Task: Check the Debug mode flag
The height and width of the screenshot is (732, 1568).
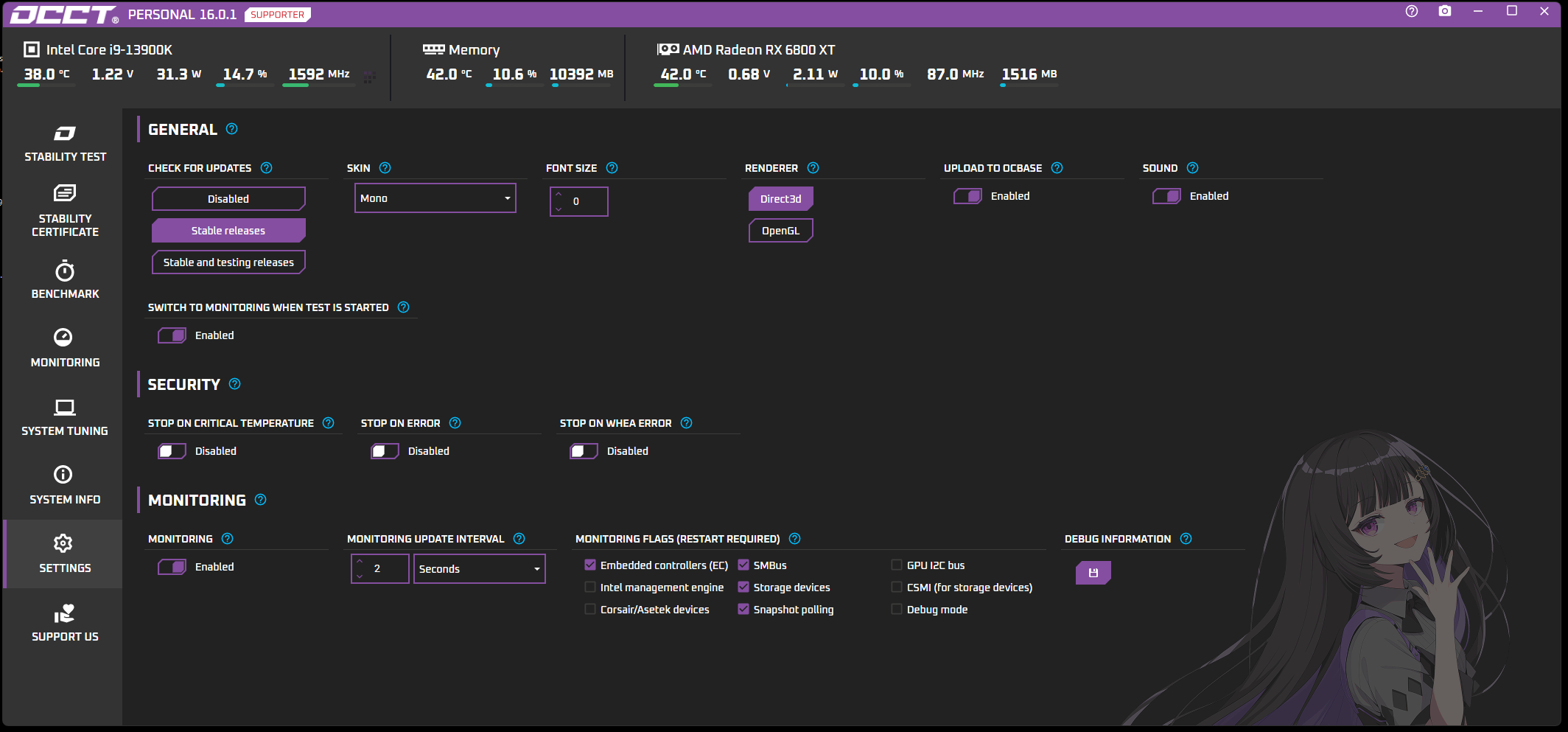Action: point(897,610)
